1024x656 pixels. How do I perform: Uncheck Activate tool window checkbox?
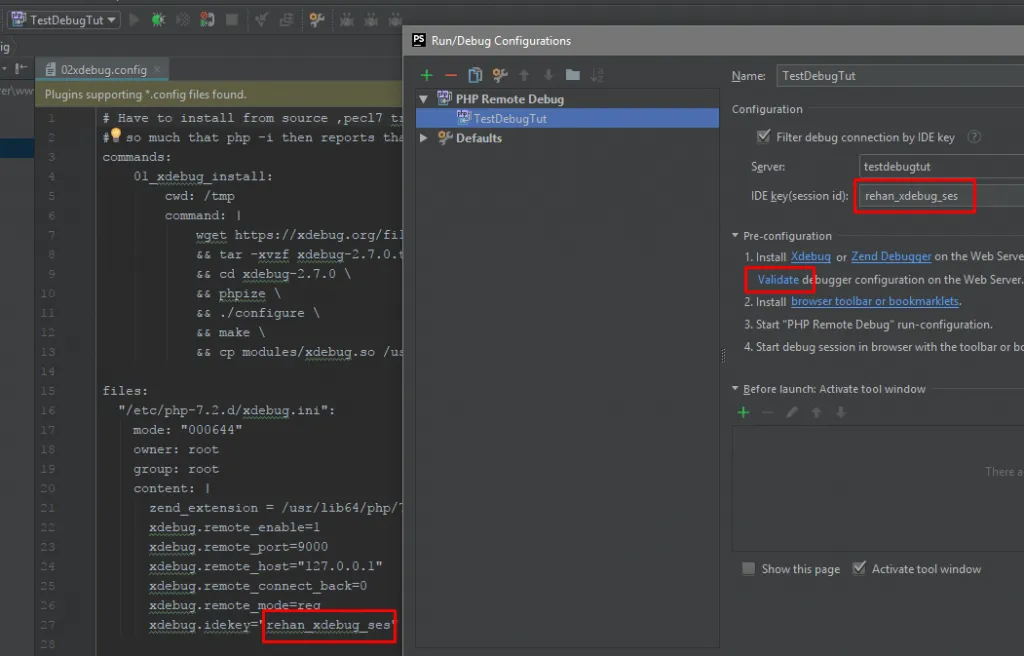pyautogui.click(x=859, y=569)
